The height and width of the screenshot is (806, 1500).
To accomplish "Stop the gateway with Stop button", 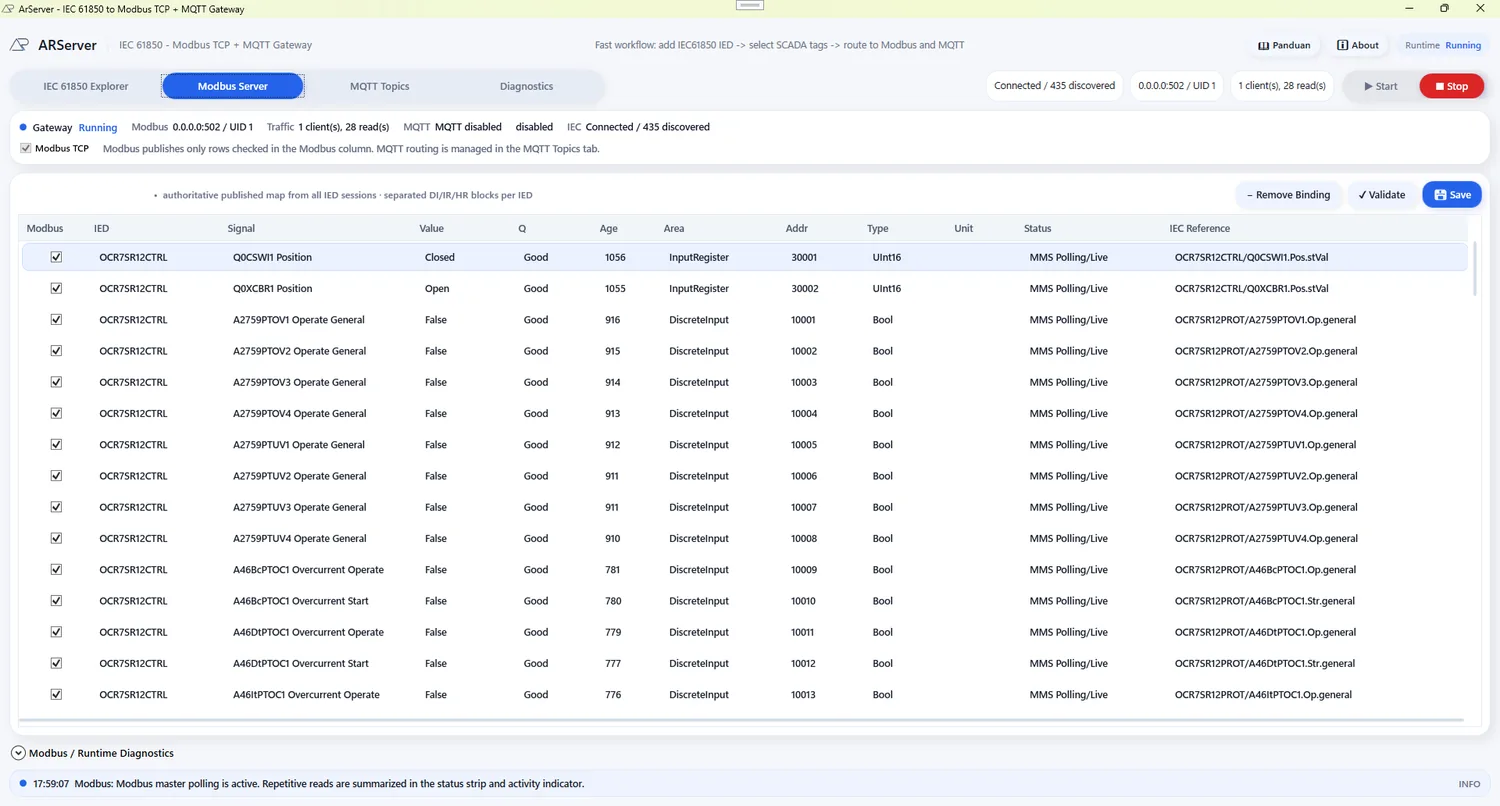I will (x=1452, y=86).
